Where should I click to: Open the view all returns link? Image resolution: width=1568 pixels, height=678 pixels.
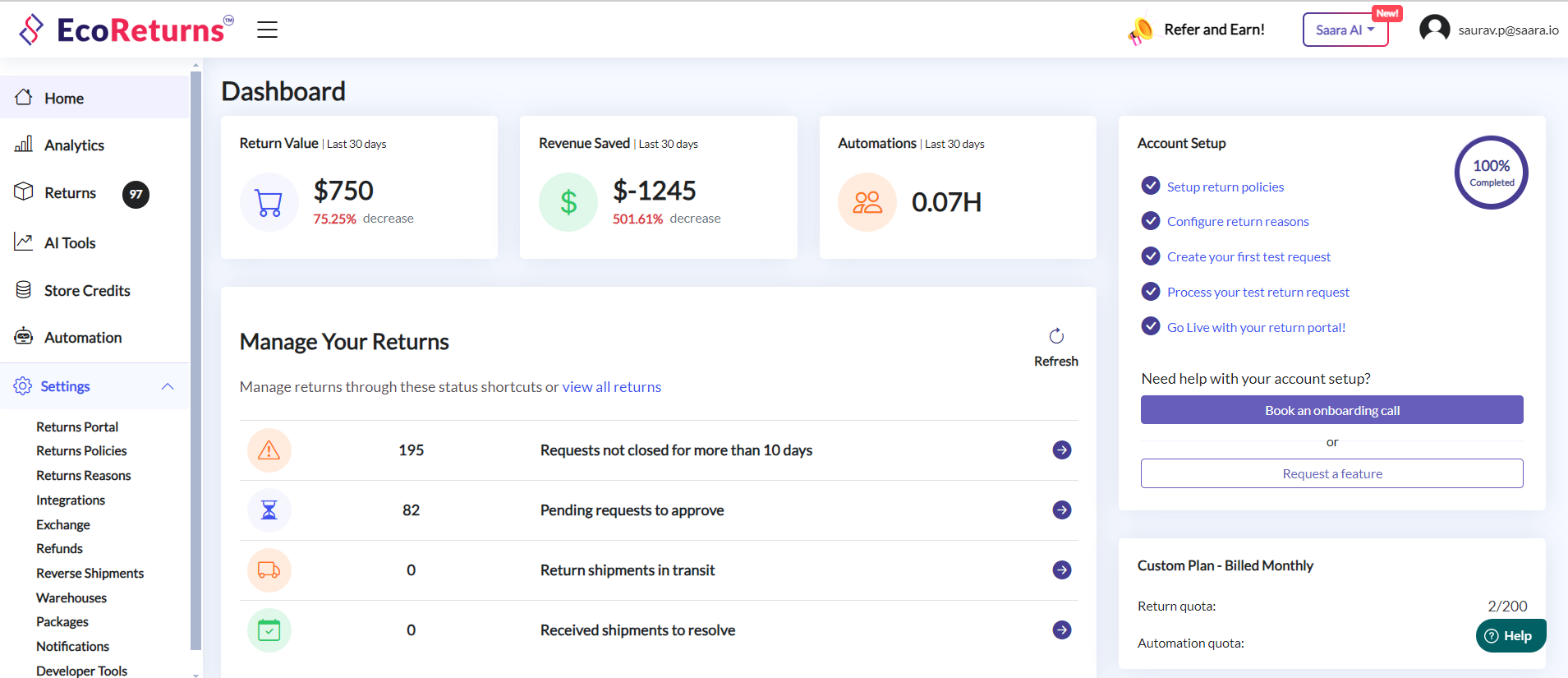pos(611,387)
